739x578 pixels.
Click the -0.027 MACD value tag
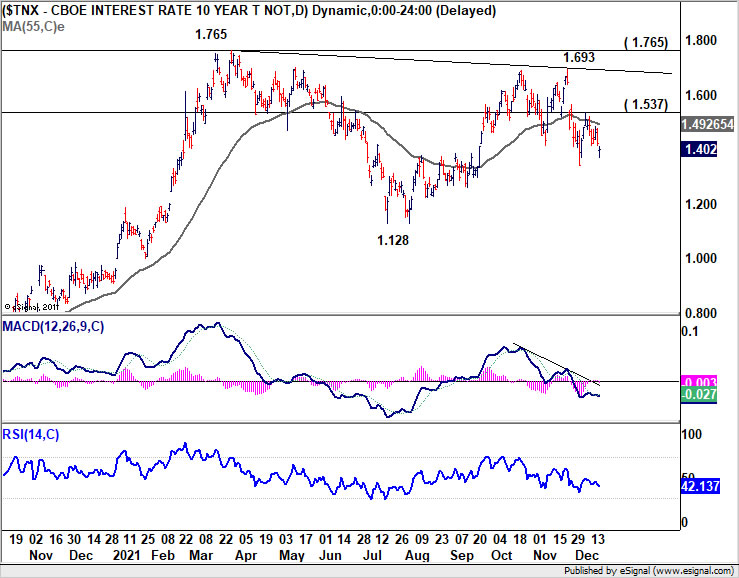[699, 394]
